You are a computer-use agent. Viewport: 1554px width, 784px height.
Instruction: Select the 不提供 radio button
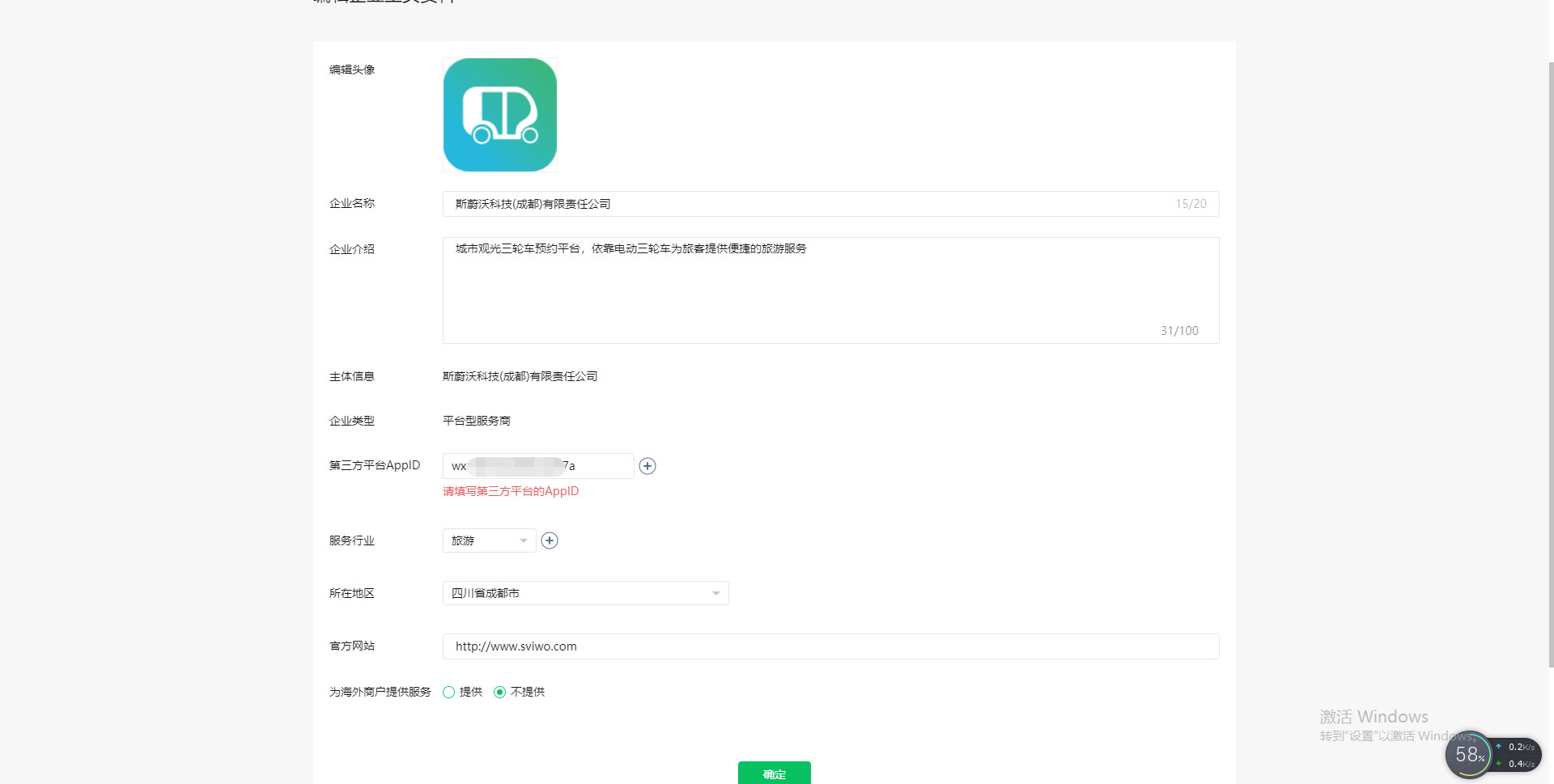500,693
